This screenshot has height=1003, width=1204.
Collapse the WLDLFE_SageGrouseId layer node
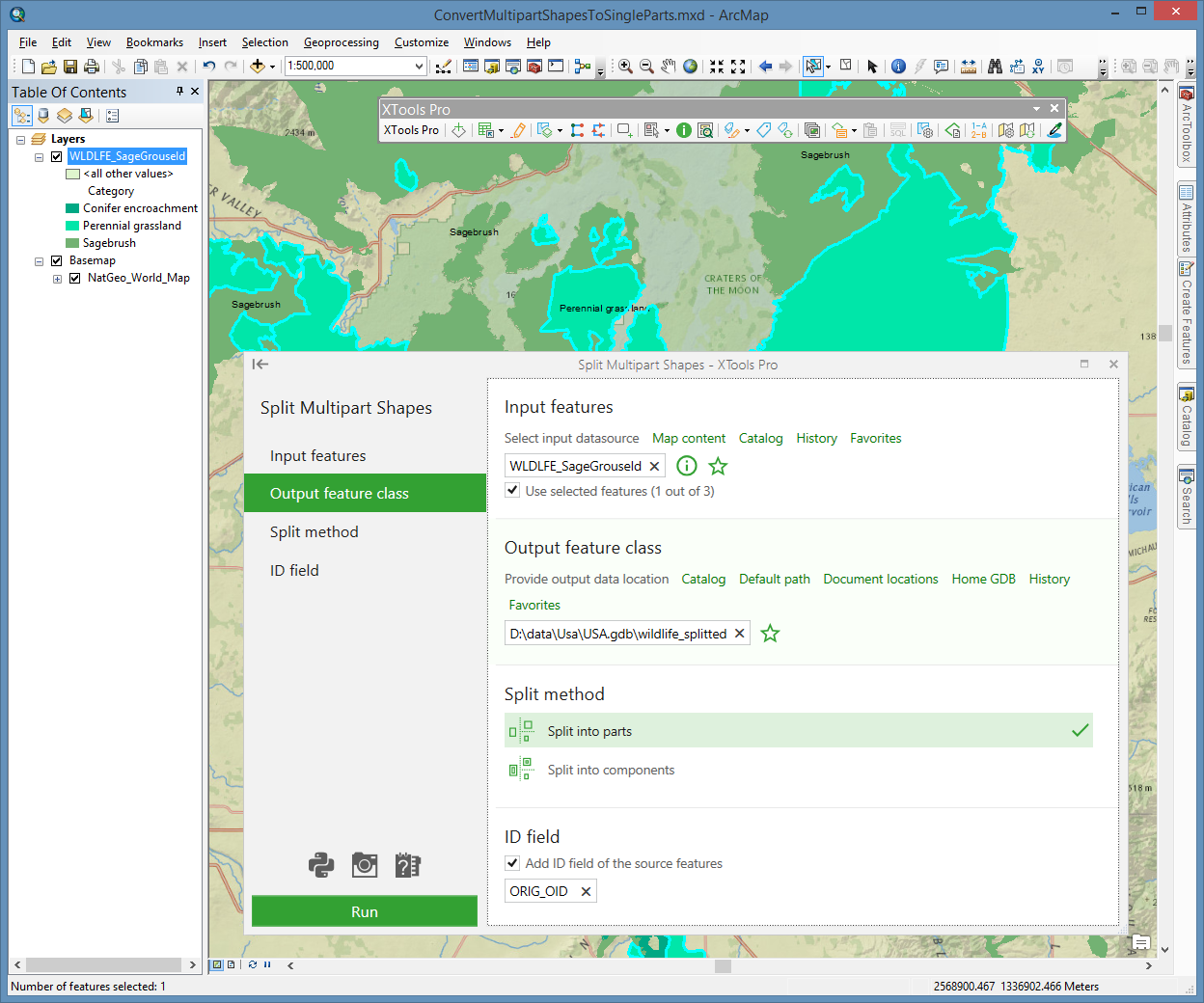click(x=40, y=157)
